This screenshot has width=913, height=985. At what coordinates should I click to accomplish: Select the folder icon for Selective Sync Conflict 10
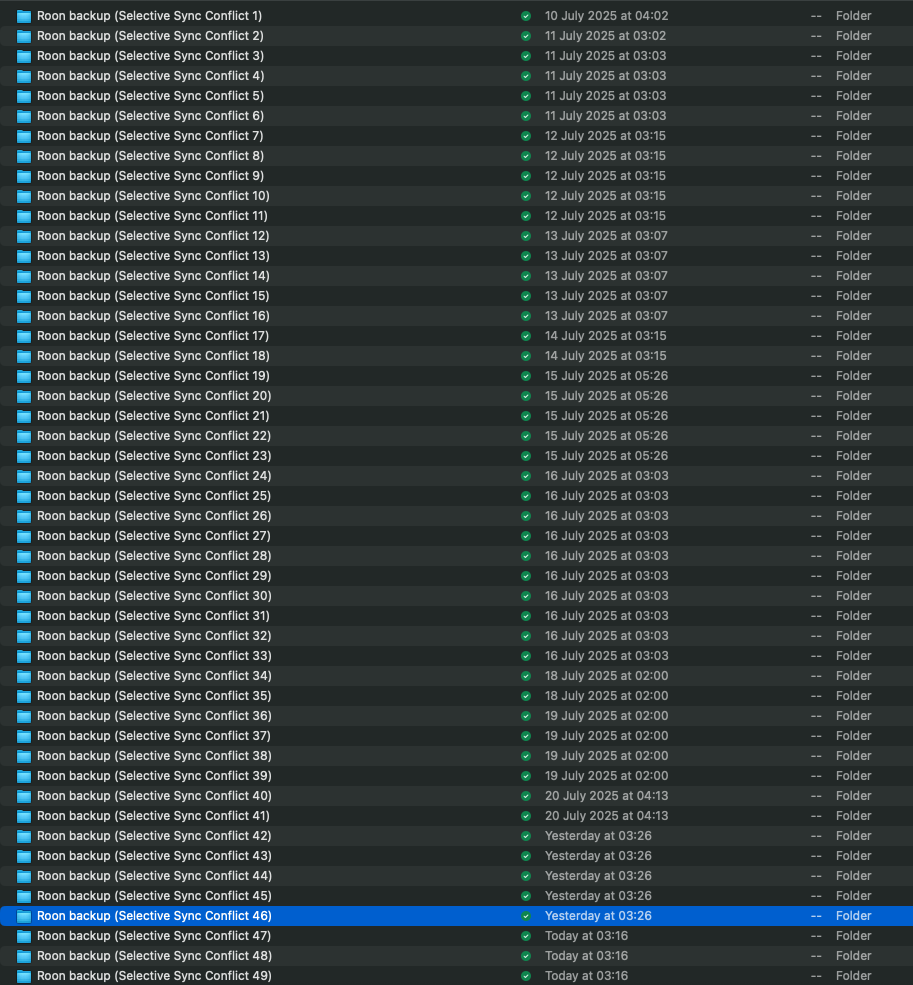24,196
